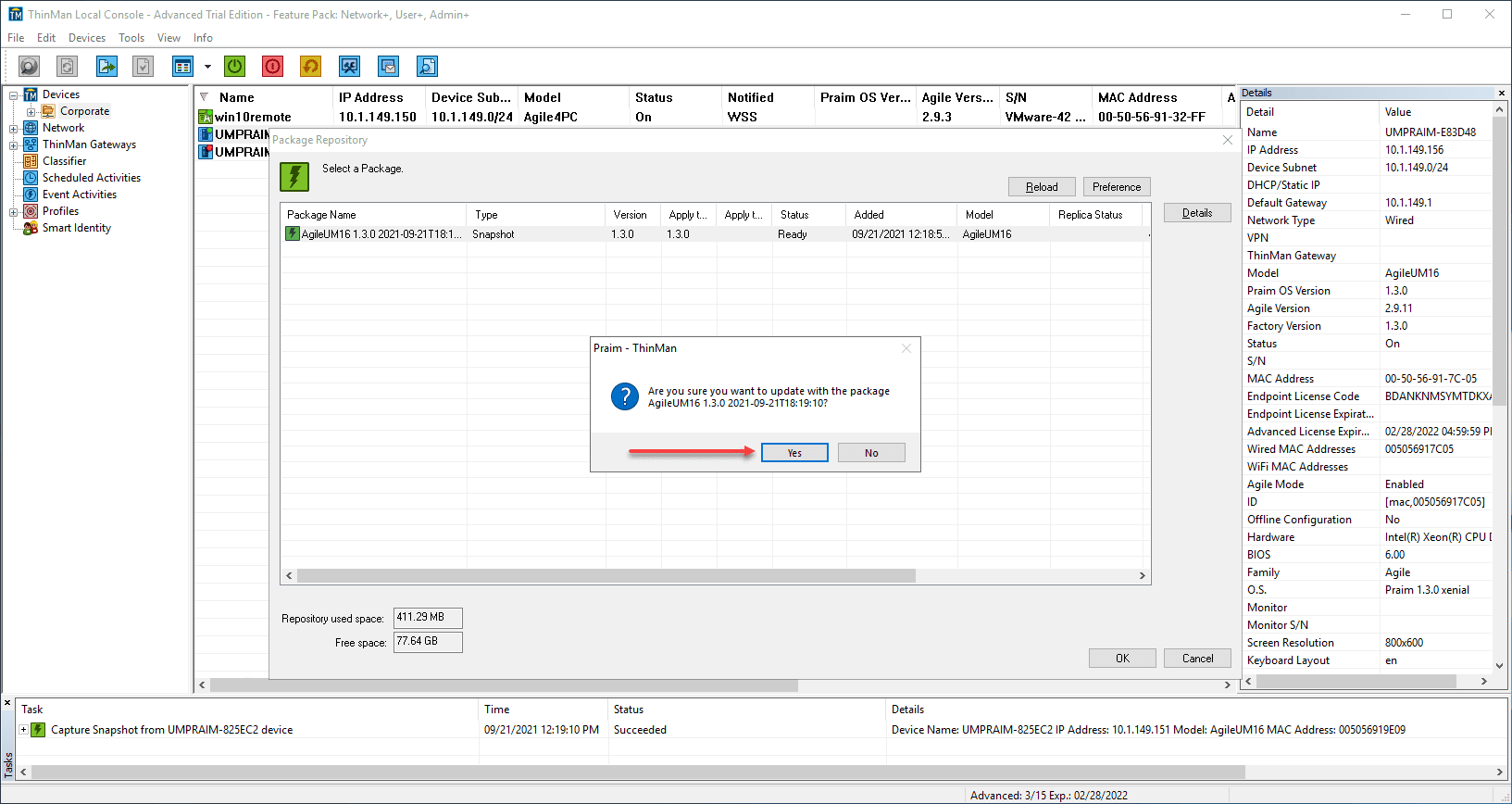This screenshot has height=804, width=1512.
Task: Open the View menu
Action: pos(169,38)
